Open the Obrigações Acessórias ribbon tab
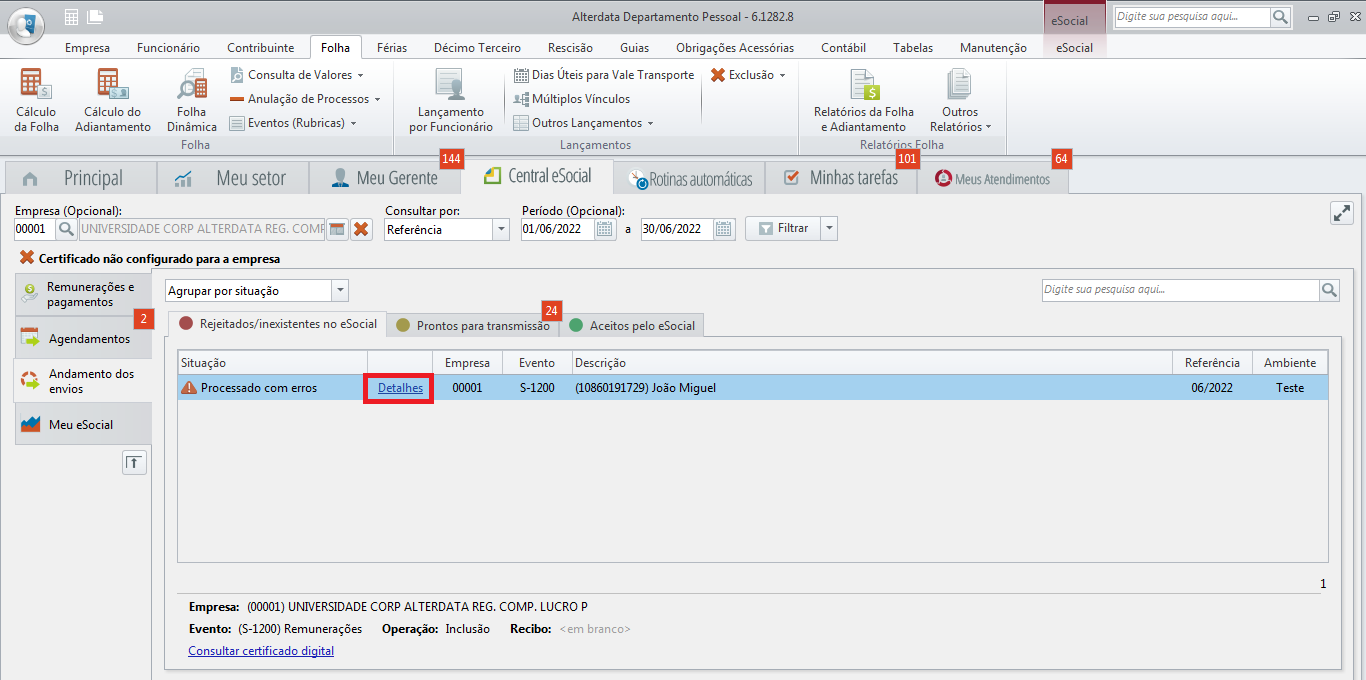1366x680 pixels. [735, 48]
